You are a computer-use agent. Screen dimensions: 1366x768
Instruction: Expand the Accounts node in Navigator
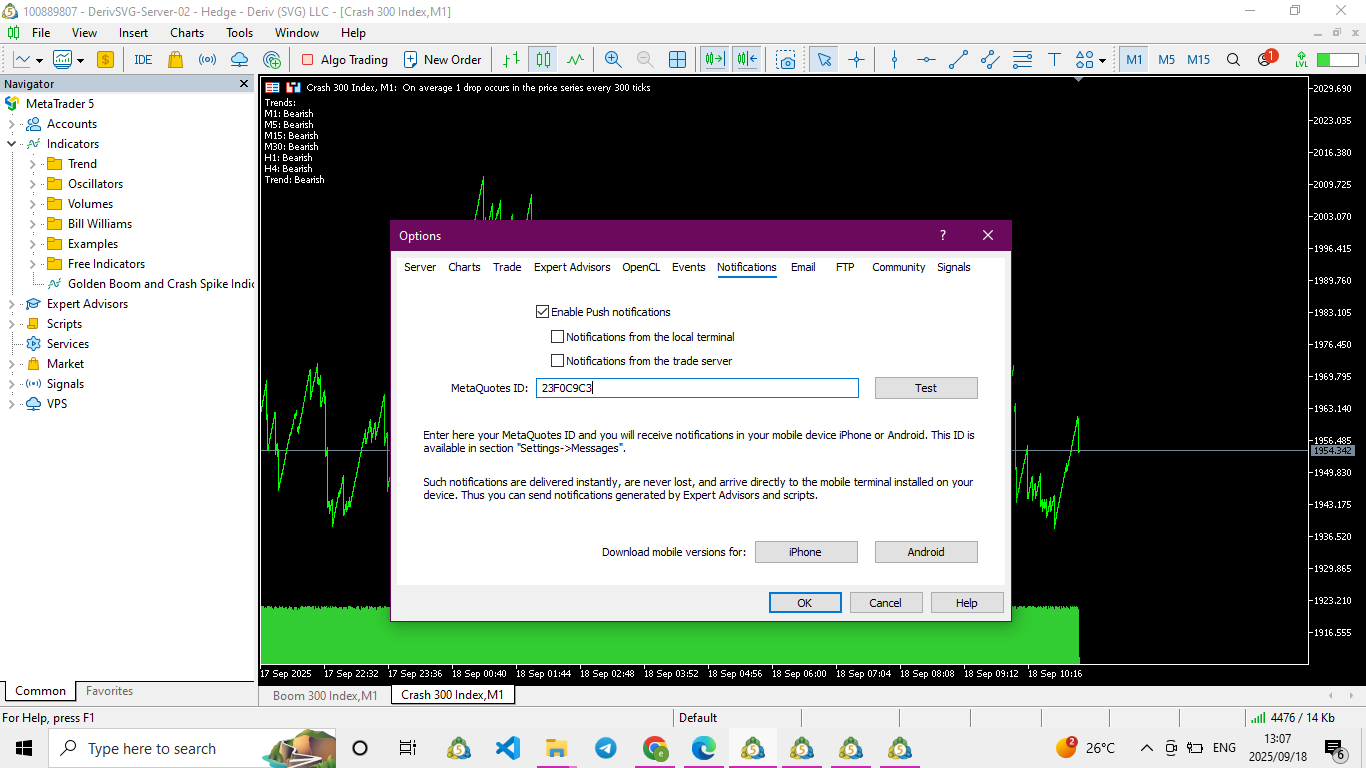coord(12,124)
